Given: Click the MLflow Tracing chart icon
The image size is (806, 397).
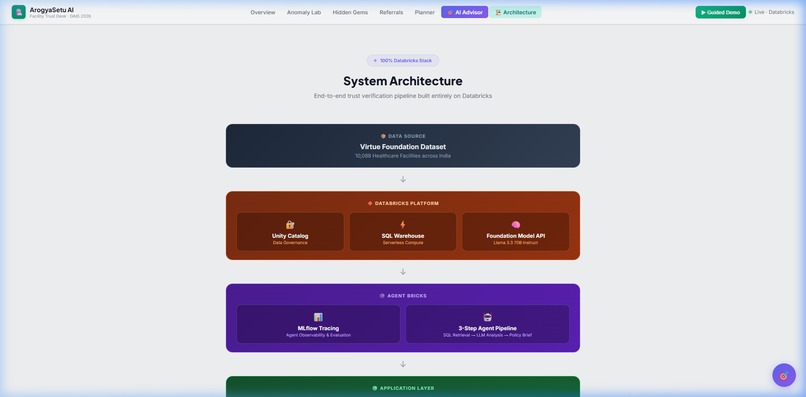Looking at the screenshot, I should [318, 317].
